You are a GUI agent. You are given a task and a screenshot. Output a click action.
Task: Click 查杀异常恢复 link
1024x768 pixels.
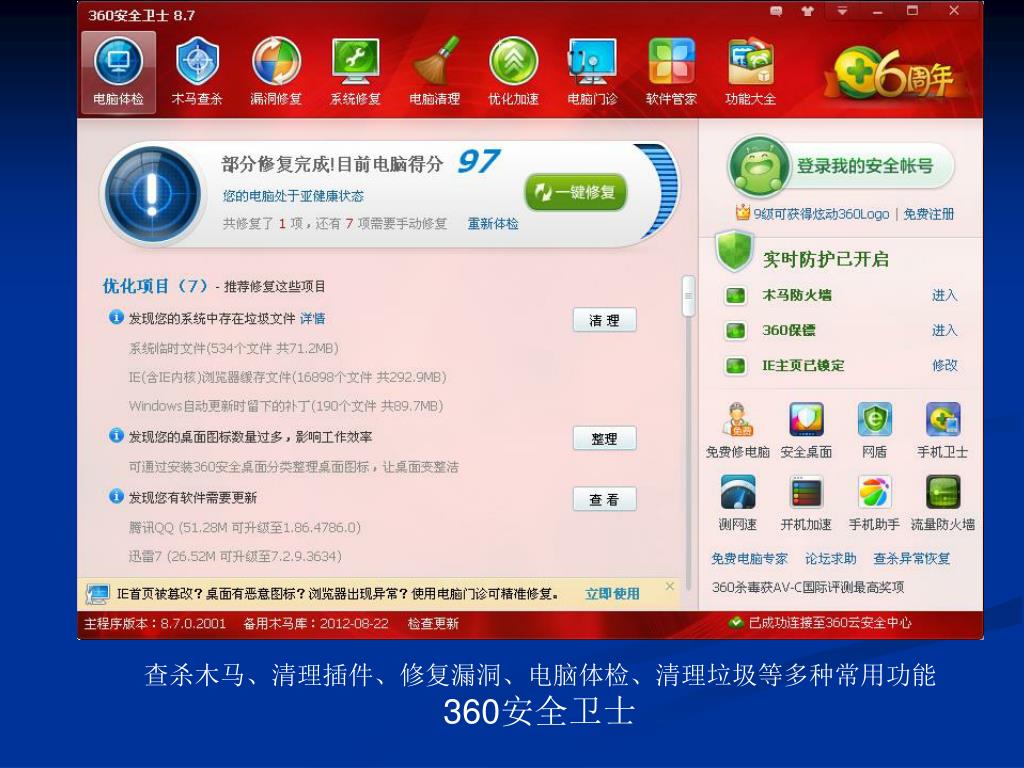click(x=912, y=559)
